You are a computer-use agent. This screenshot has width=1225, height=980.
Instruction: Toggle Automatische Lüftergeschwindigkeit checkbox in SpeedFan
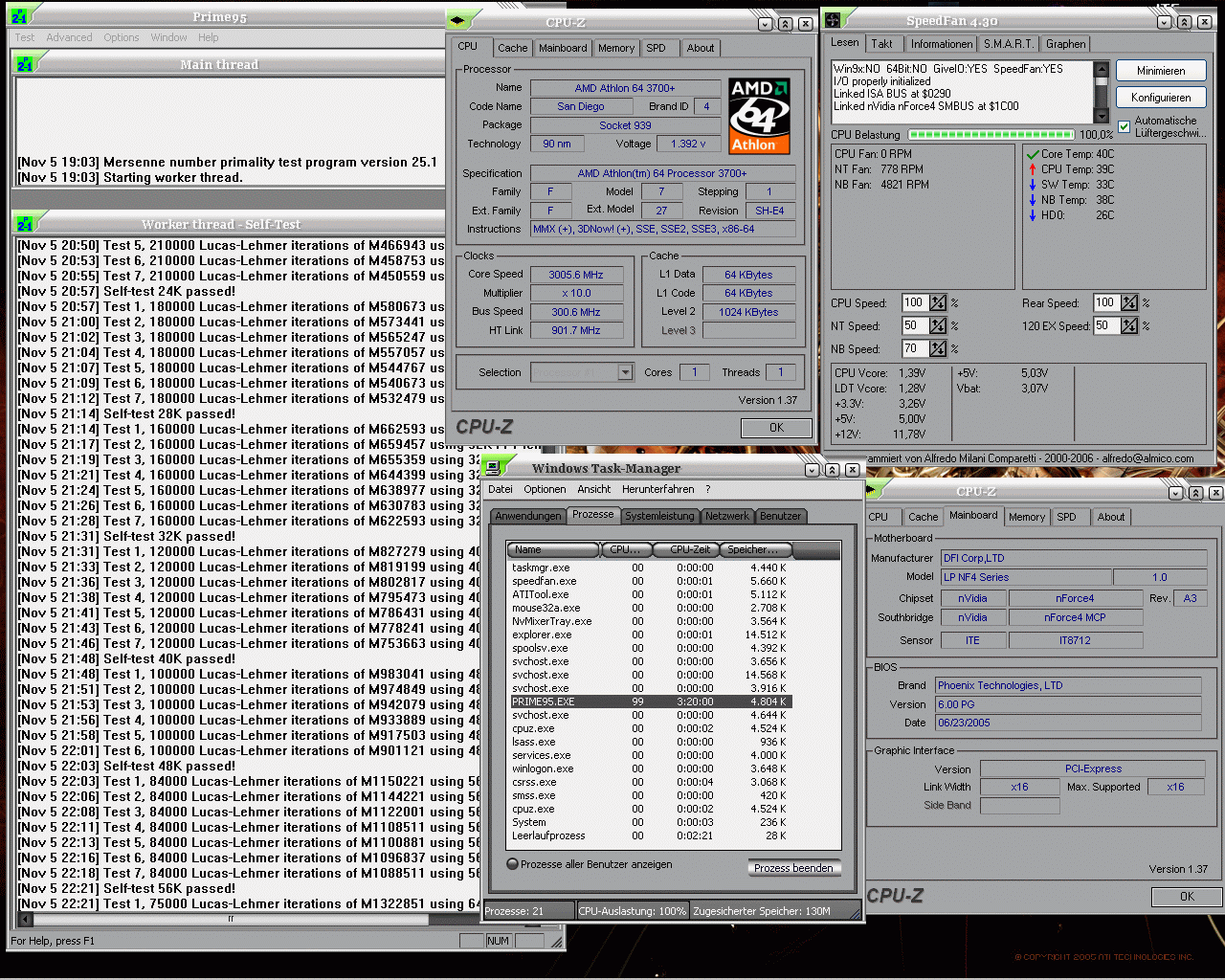click(1125, 126)
